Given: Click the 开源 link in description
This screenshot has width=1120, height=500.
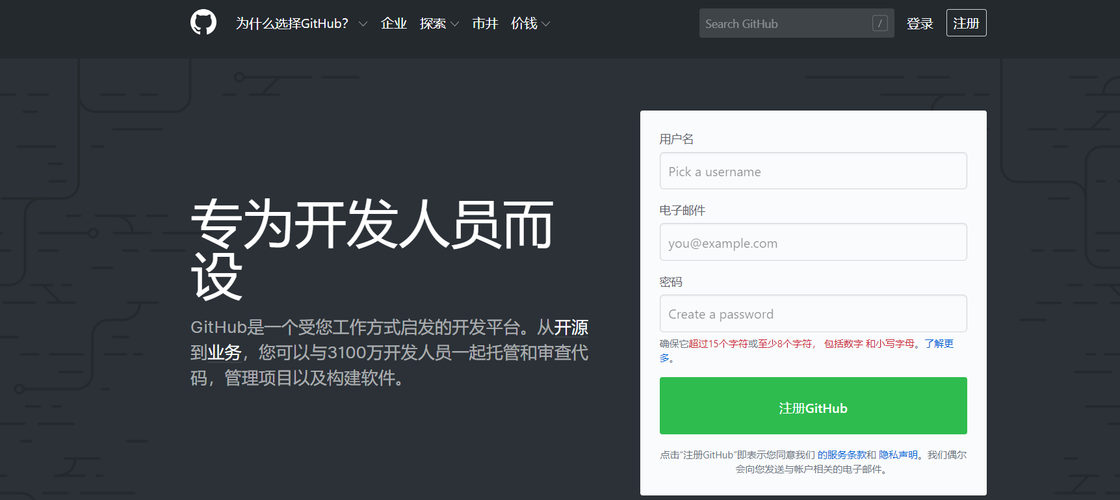Looking at the screenshot, I should pos(571,328).
